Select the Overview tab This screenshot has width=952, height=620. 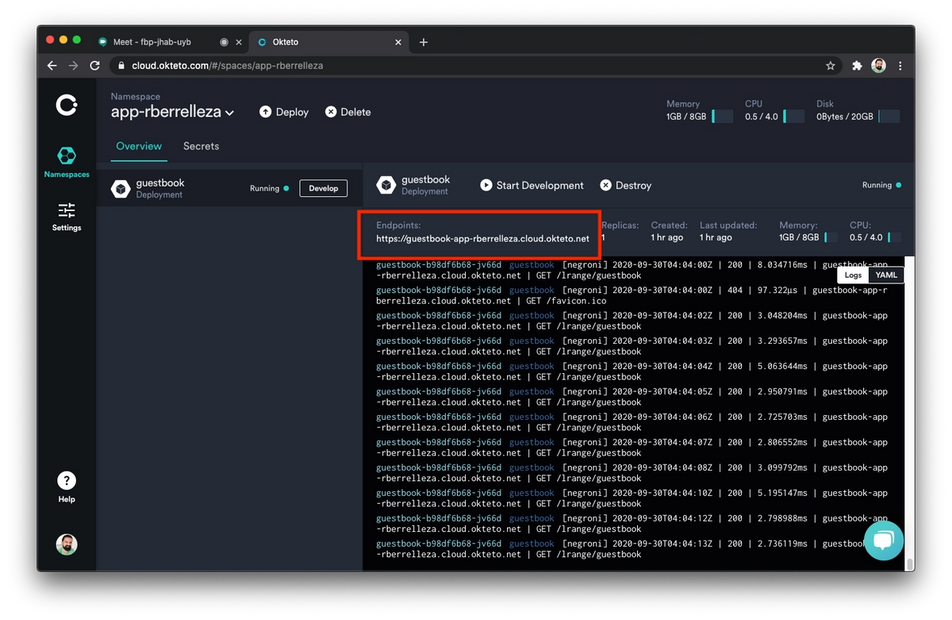tap(138, 146)
